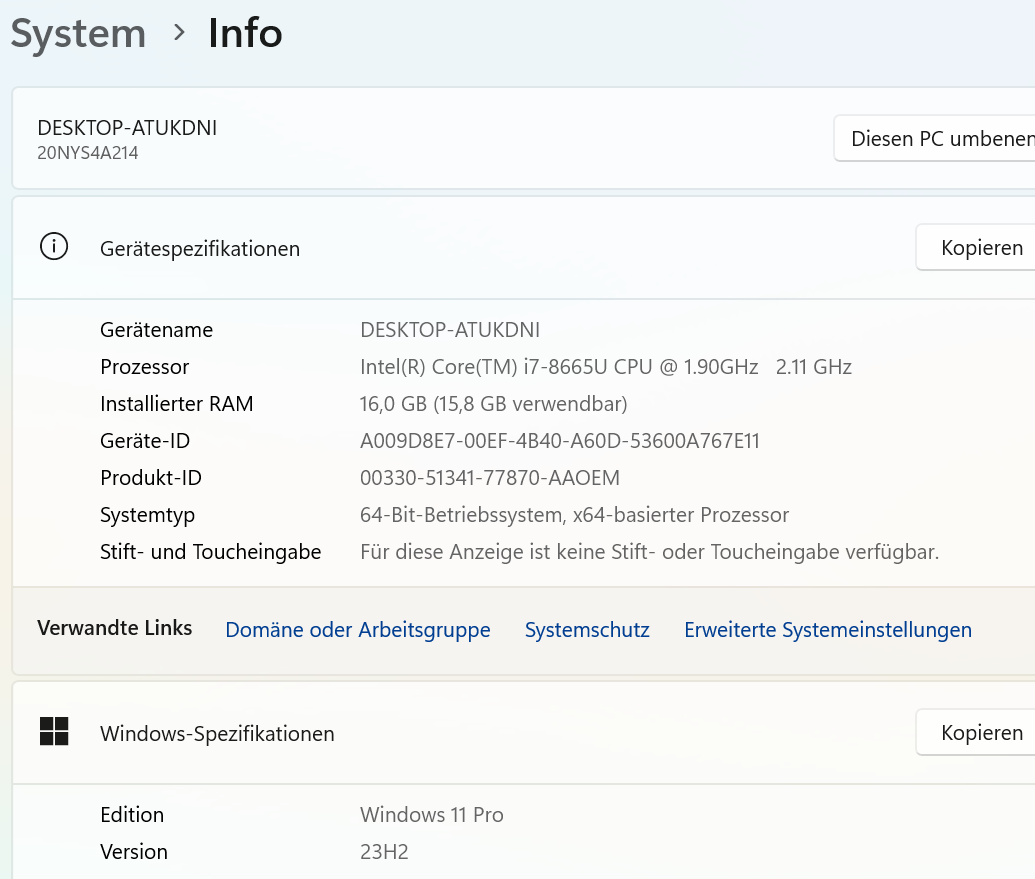Click the info icon beside Gerätespezifikationen
This screenshot has height=879, width=1035.
[x=54, y=247]
